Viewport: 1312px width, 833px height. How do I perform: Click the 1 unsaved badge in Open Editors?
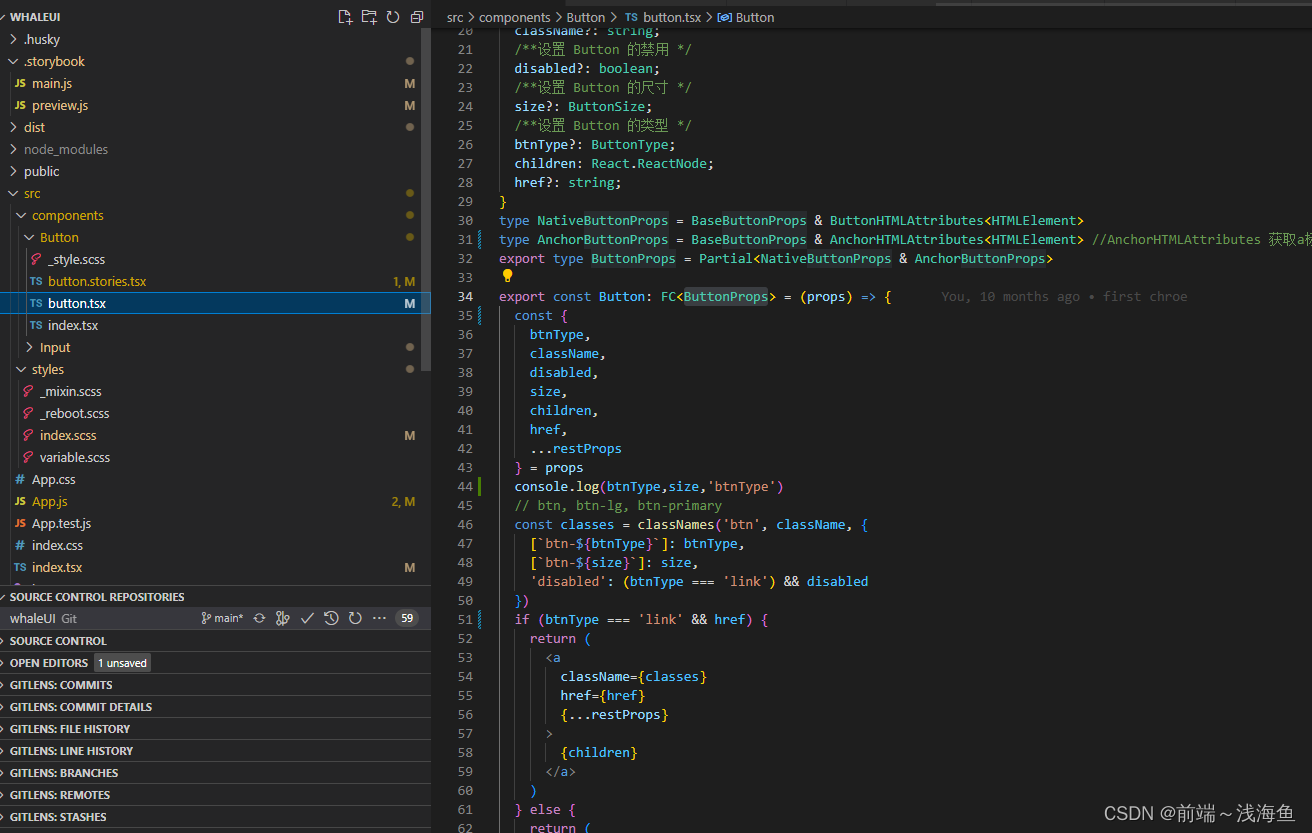[x=123, y=663]
